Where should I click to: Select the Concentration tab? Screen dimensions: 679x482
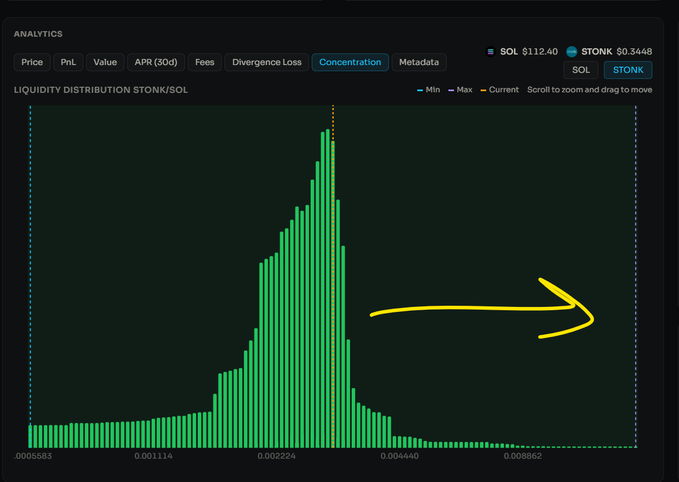tap(350, 62)
